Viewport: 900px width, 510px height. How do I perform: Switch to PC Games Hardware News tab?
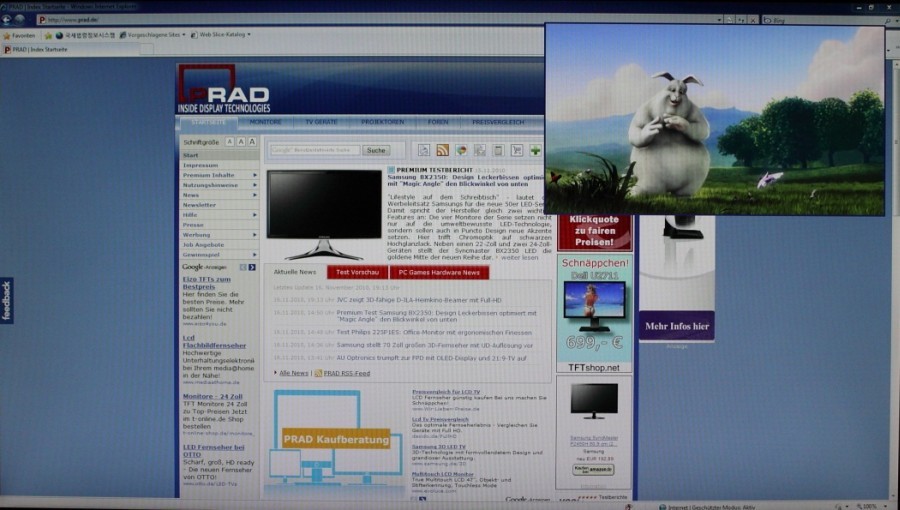pyautogui.click(x=438, y=272)
